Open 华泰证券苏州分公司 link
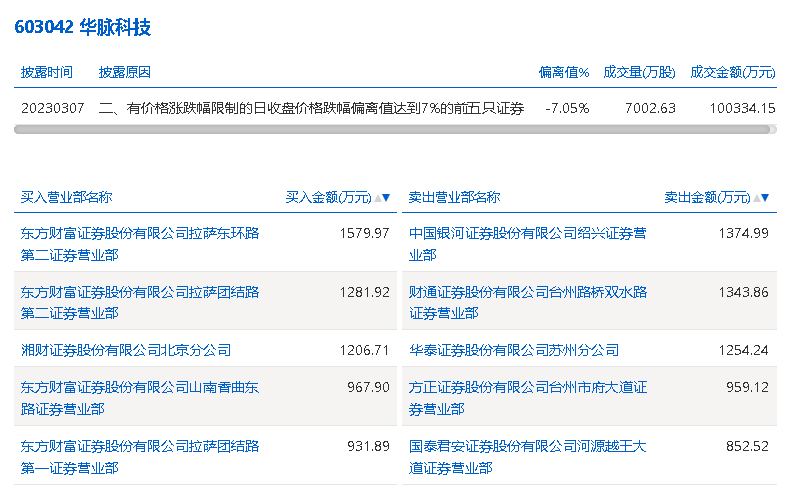The image size is (787, 493). point(514,350)
